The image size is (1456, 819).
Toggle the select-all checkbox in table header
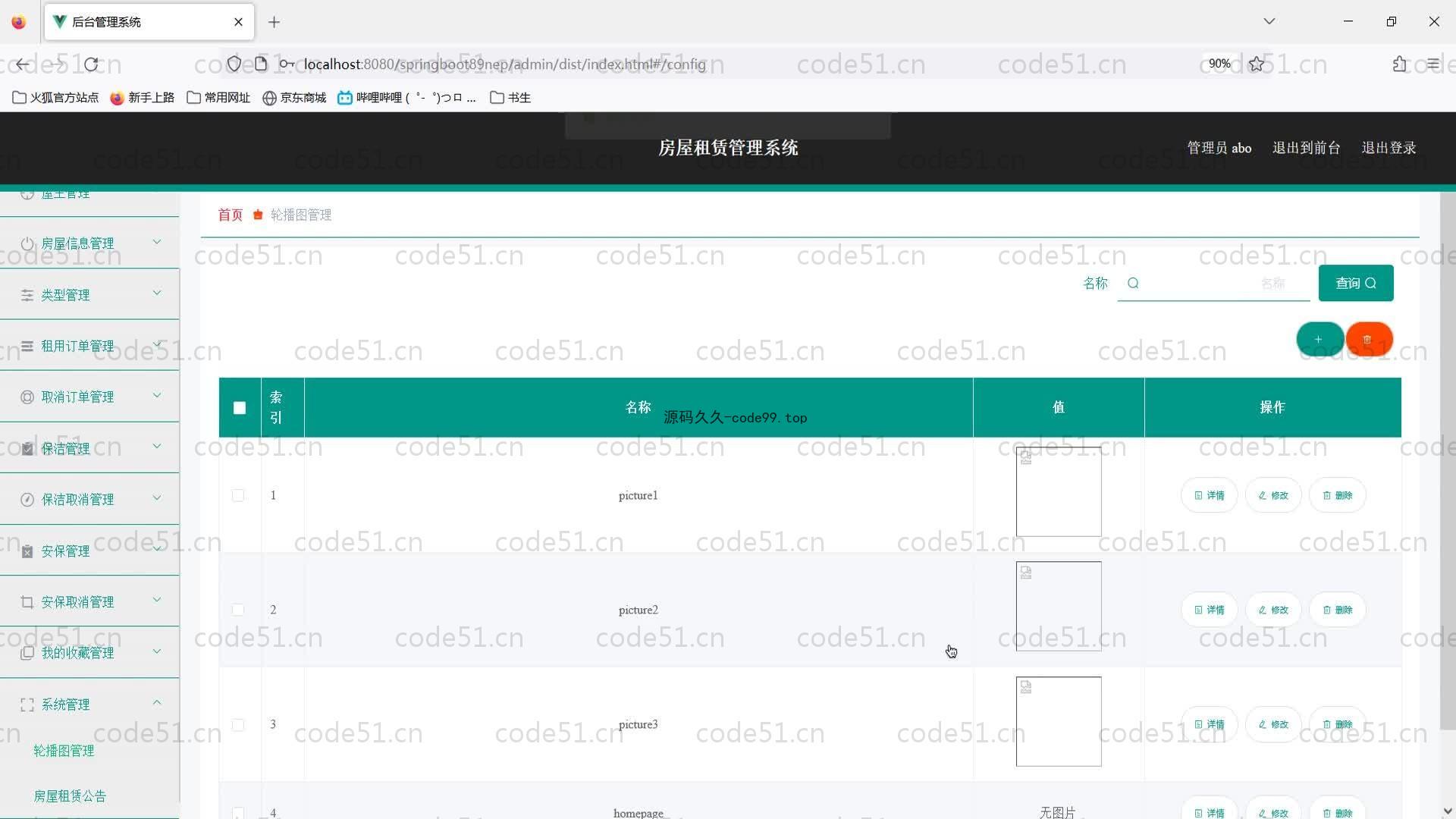point(240,408)
